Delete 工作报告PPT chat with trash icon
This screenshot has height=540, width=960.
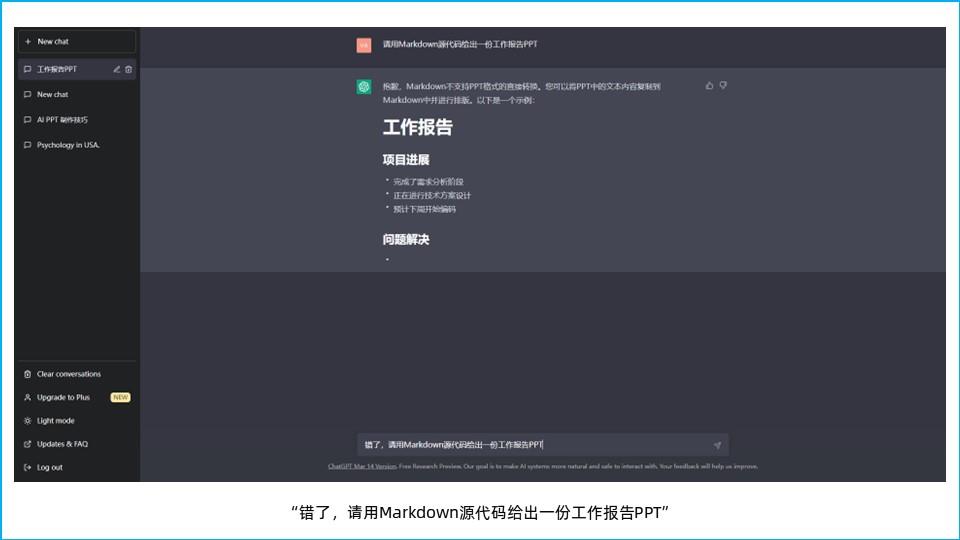tap(129, 69)
